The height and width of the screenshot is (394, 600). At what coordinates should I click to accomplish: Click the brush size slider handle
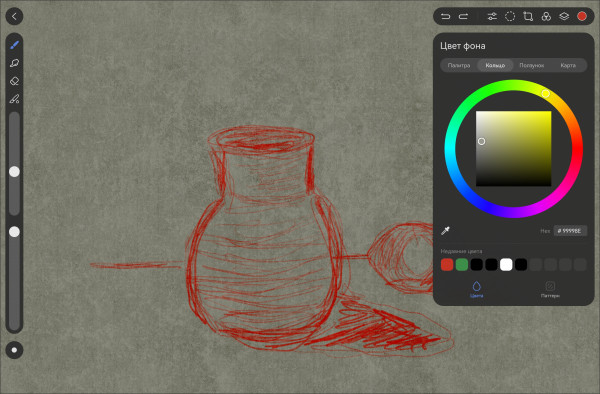pyautogui.click(x=15, y=172)
